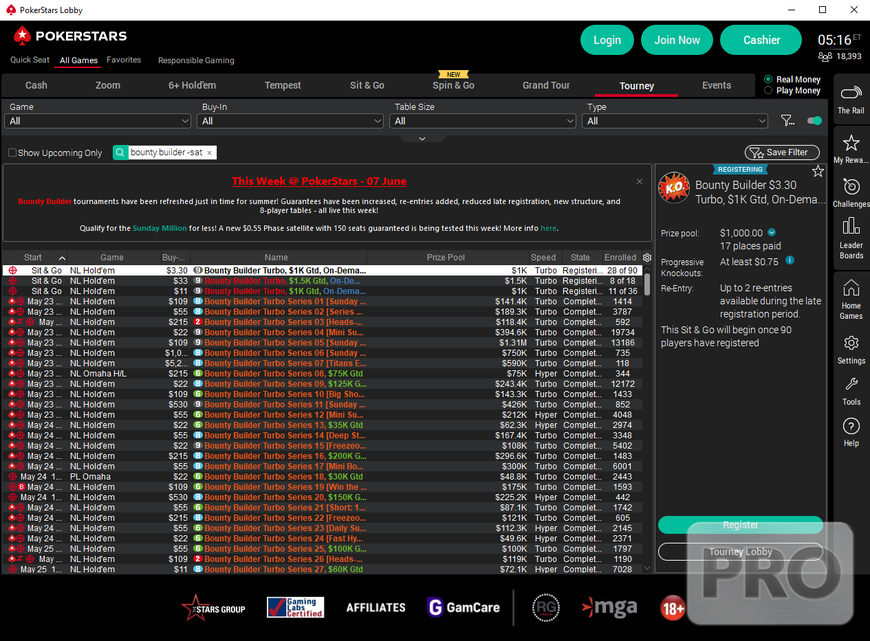Click the 'here' more info link
This screenshot has width=870, height=641.
[x=548, y=228]
